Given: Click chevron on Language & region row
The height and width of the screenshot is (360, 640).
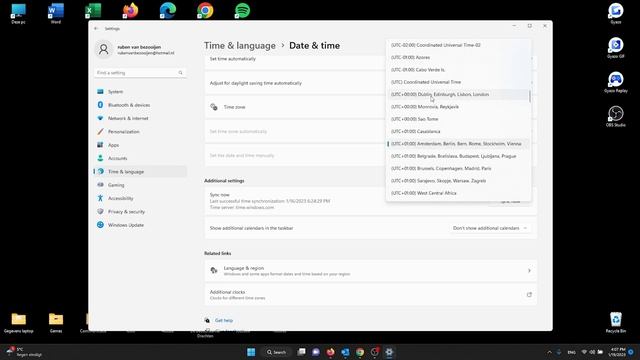Looking at the screenshot, I should coord(529,271).
